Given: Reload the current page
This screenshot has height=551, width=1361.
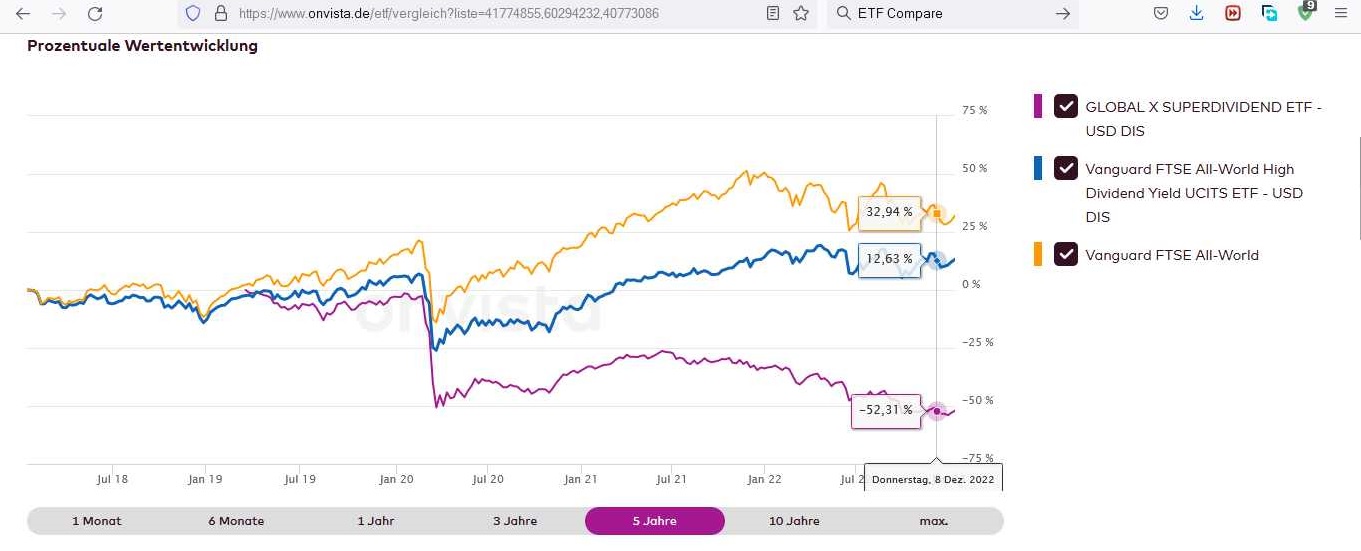Looking at the screenshot, I should [95, 14].
